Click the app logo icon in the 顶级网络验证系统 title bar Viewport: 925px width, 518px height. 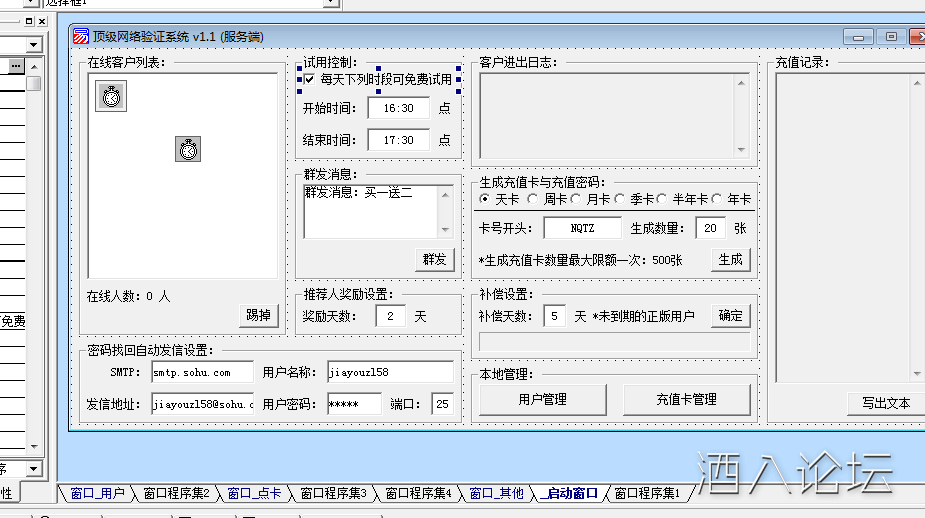tap(82, 37)
